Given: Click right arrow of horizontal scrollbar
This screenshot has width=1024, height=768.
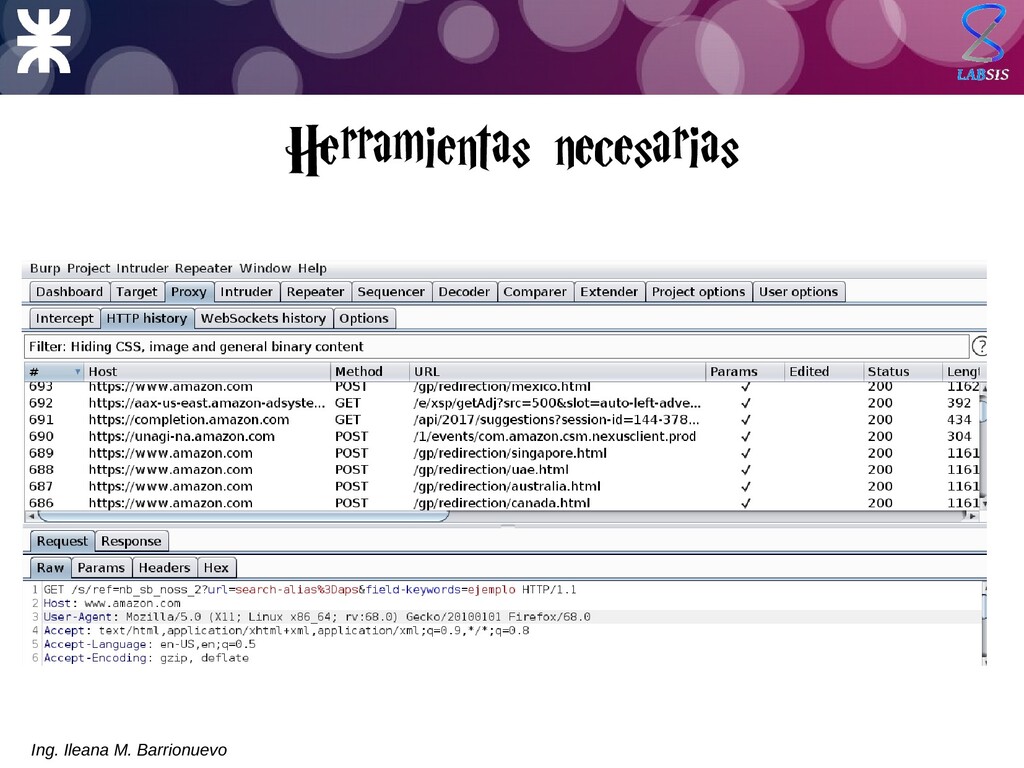Looking at the screenshot, I should pyautogui.click(x=972, y=516).
